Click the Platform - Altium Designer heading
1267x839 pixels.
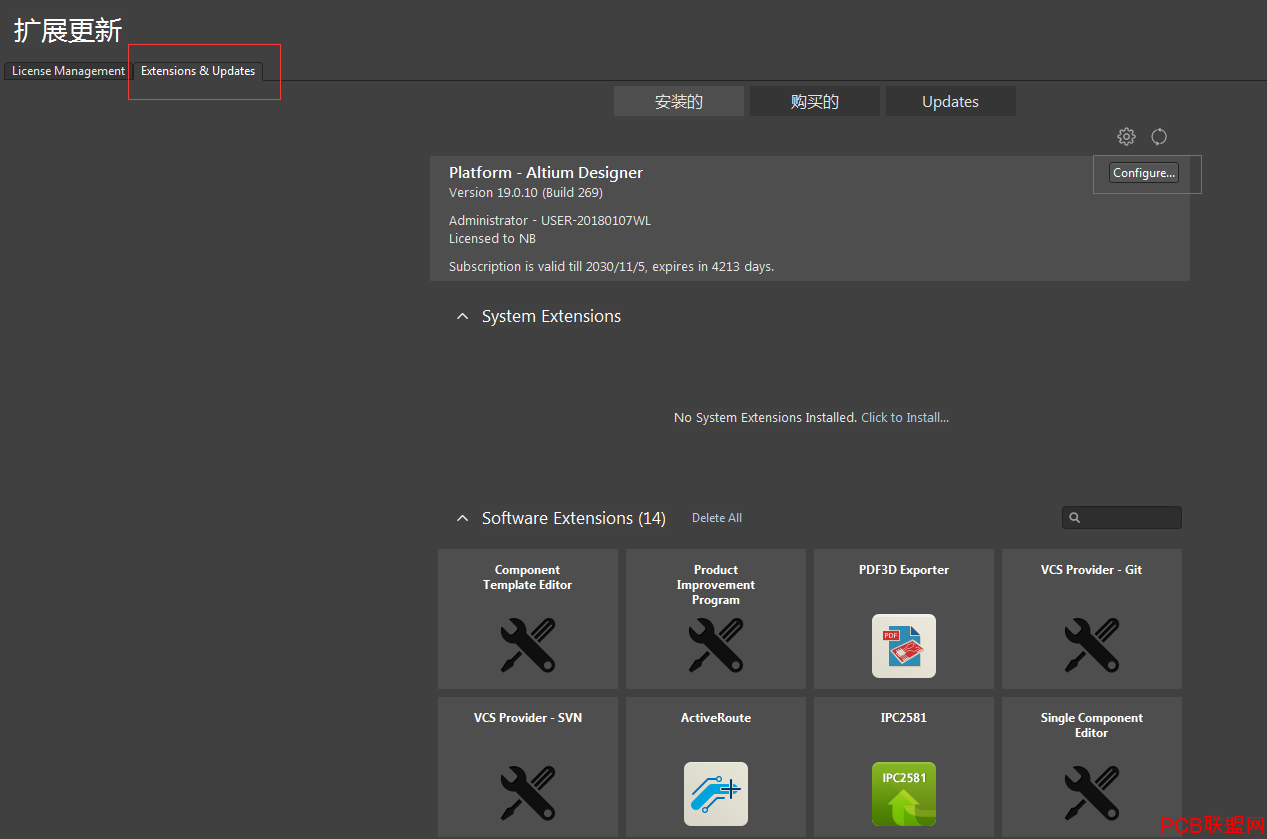546,173
